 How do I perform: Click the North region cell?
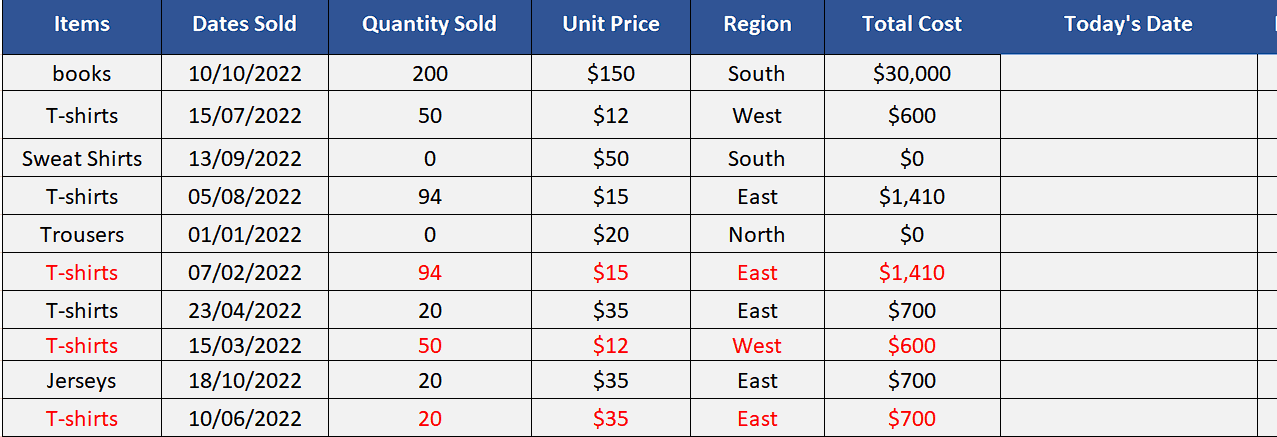click(757, 235)
